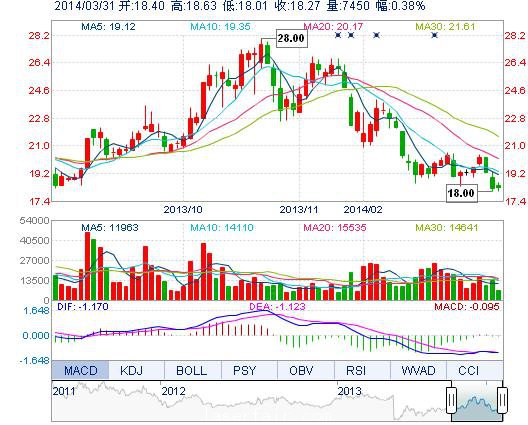Click the 28.00 high price label

coord(291,38)
